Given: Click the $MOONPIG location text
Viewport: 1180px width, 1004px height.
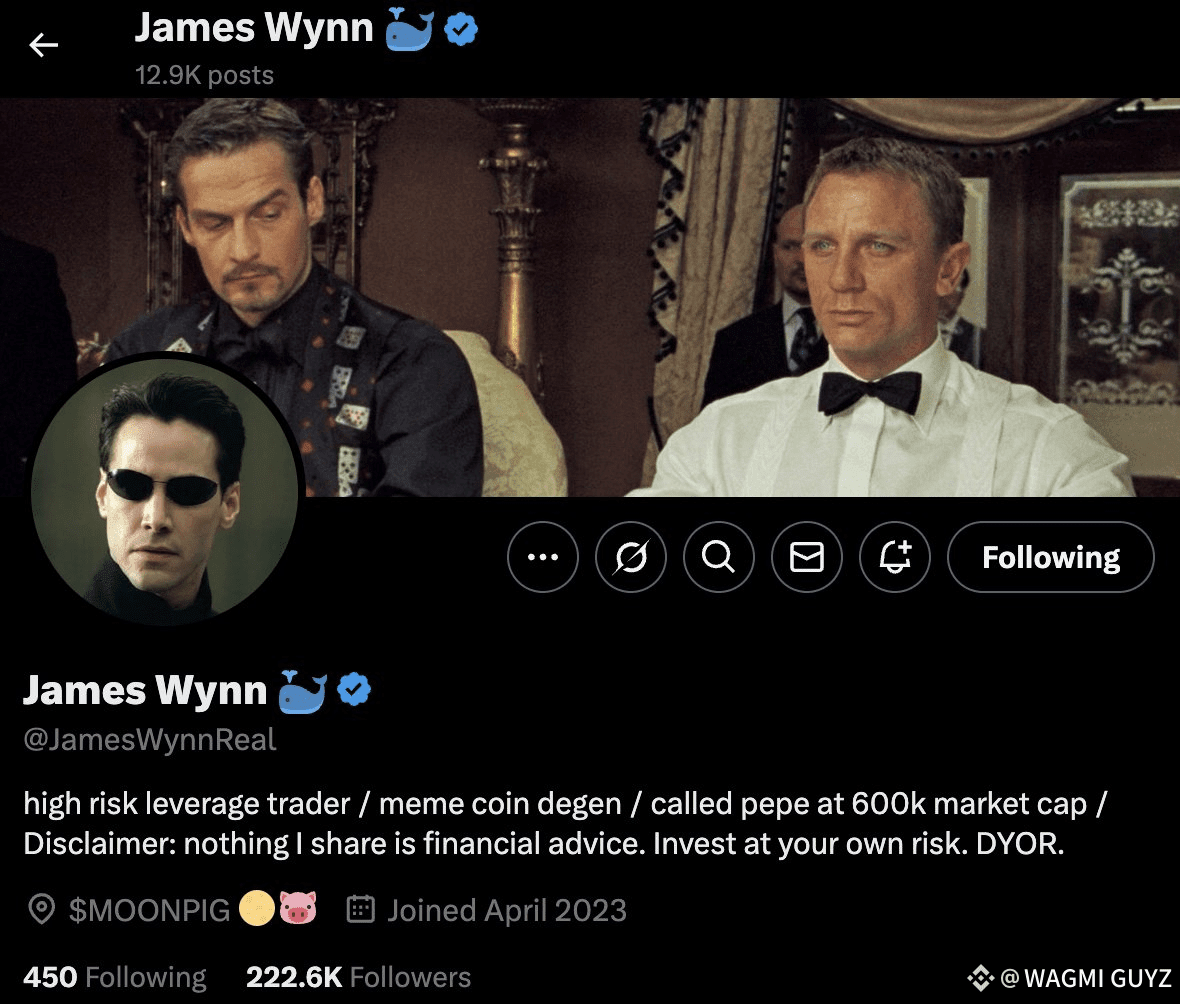Looking at the screenshot, I should tap(149, 910).
